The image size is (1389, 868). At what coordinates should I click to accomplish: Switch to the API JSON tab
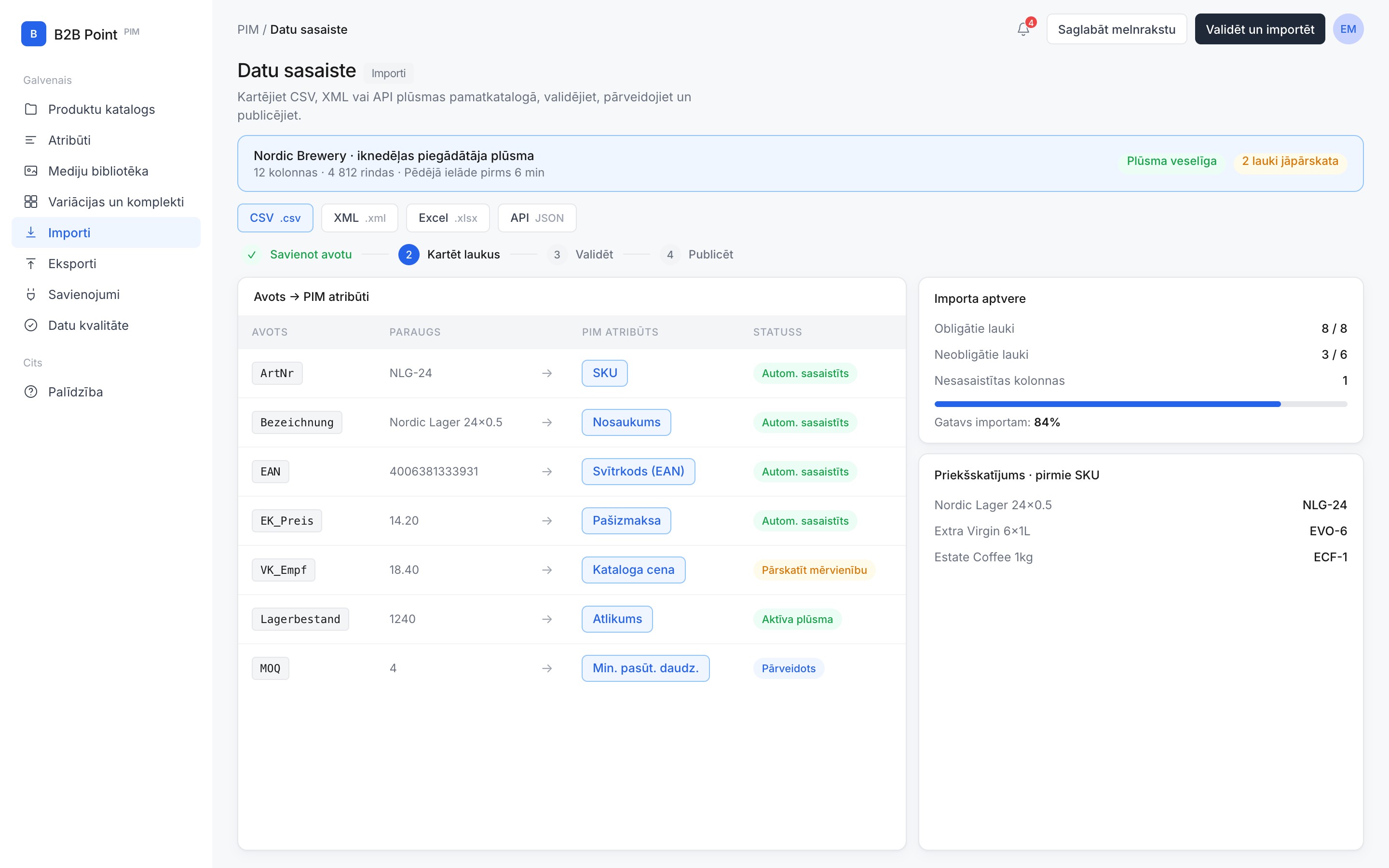[537, 218]
